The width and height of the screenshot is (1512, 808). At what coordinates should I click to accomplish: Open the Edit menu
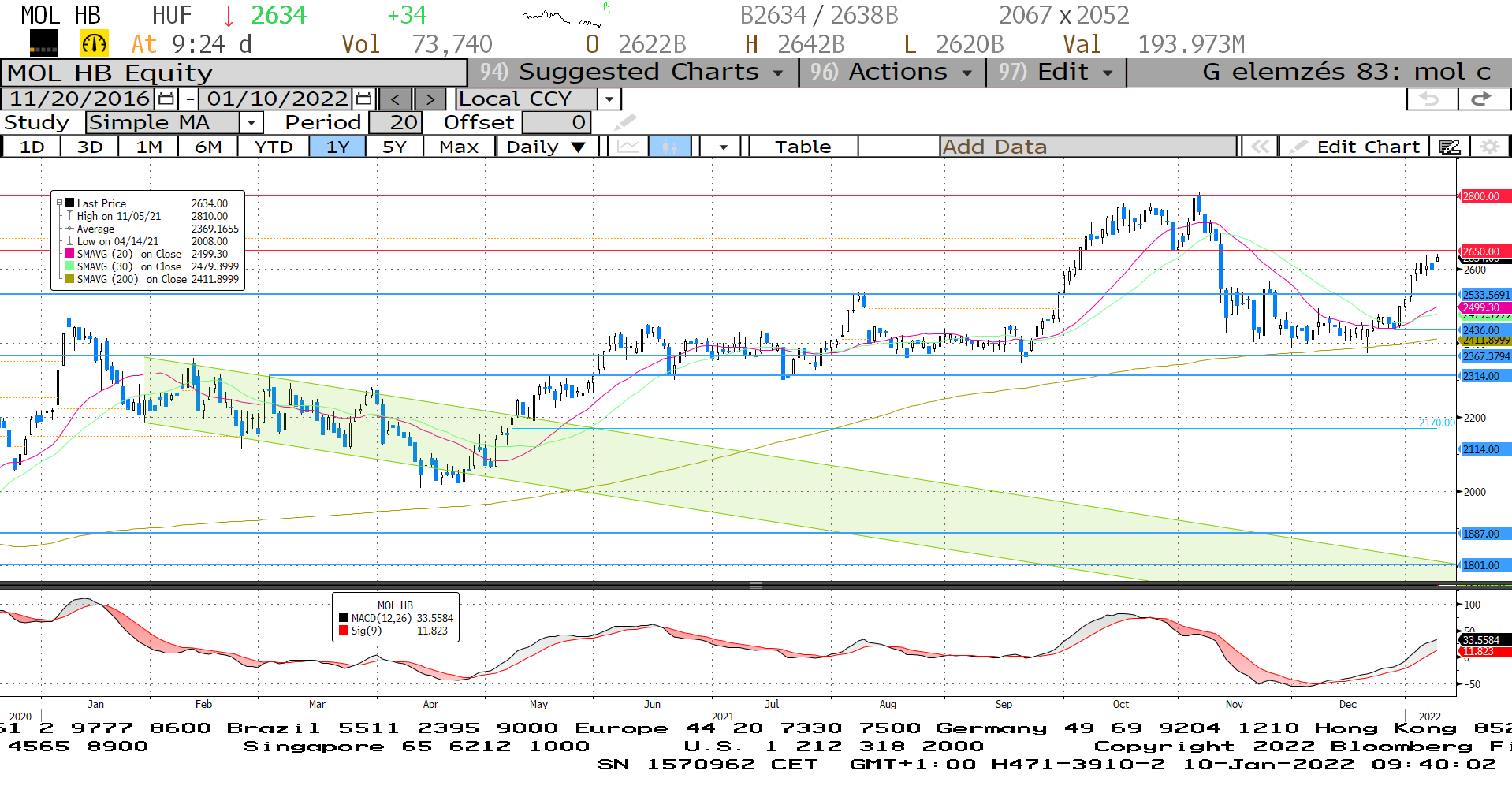tap(1056, 73)
